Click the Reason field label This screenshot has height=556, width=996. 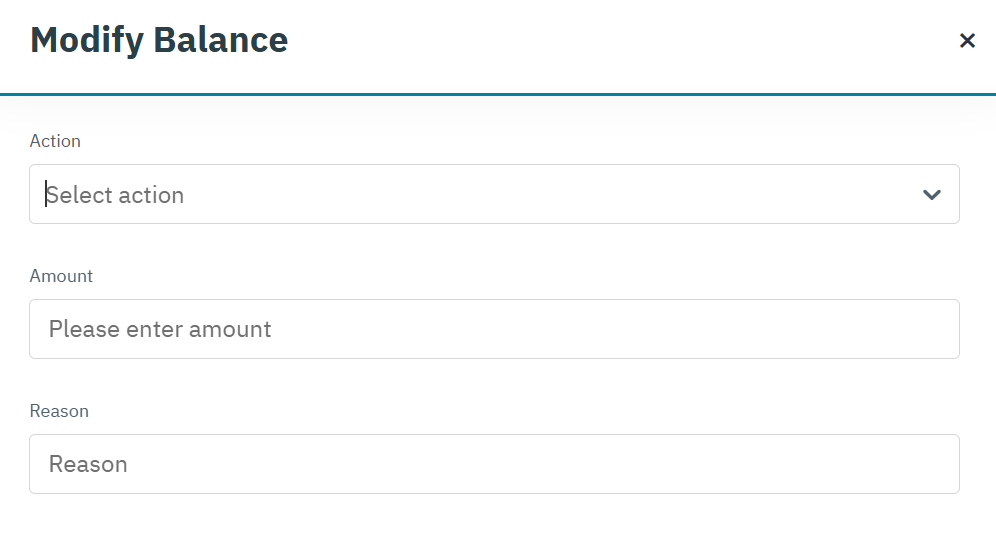[59, 411]
